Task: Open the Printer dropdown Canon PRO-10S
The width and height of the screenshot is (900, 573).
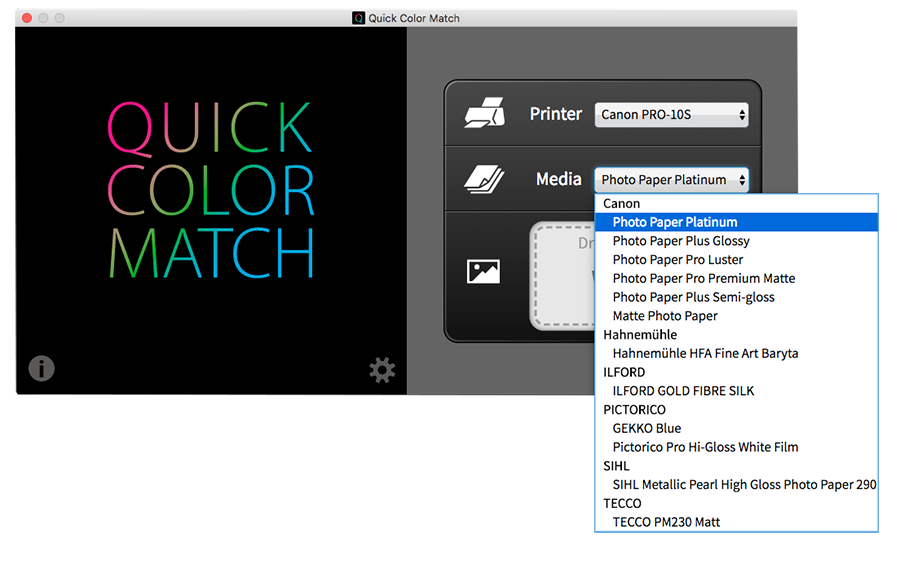Action: point(671,115)
